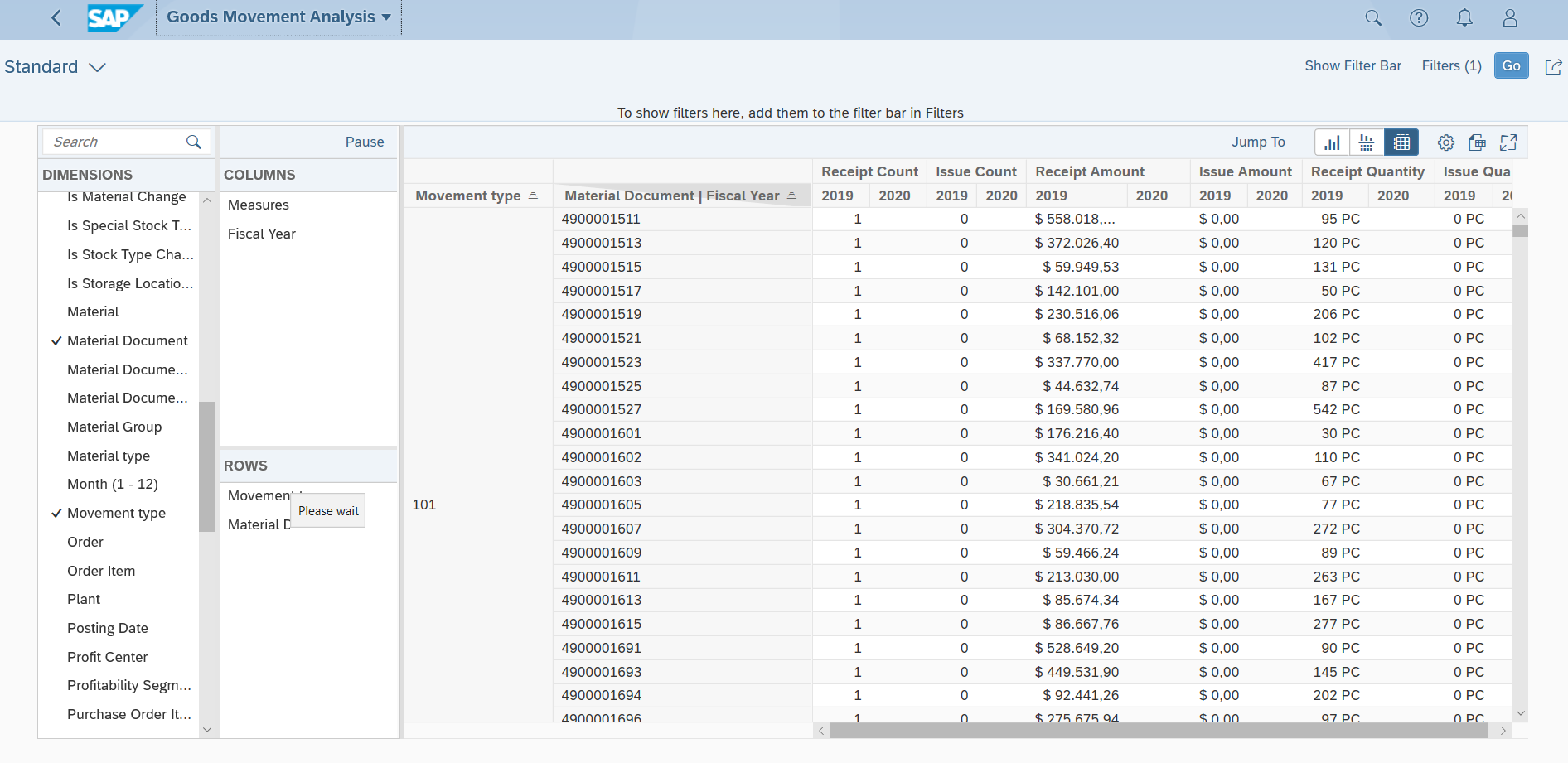Switch to the chart view
Viewport: 1568px width, 763px height.
coord(1332,142)
